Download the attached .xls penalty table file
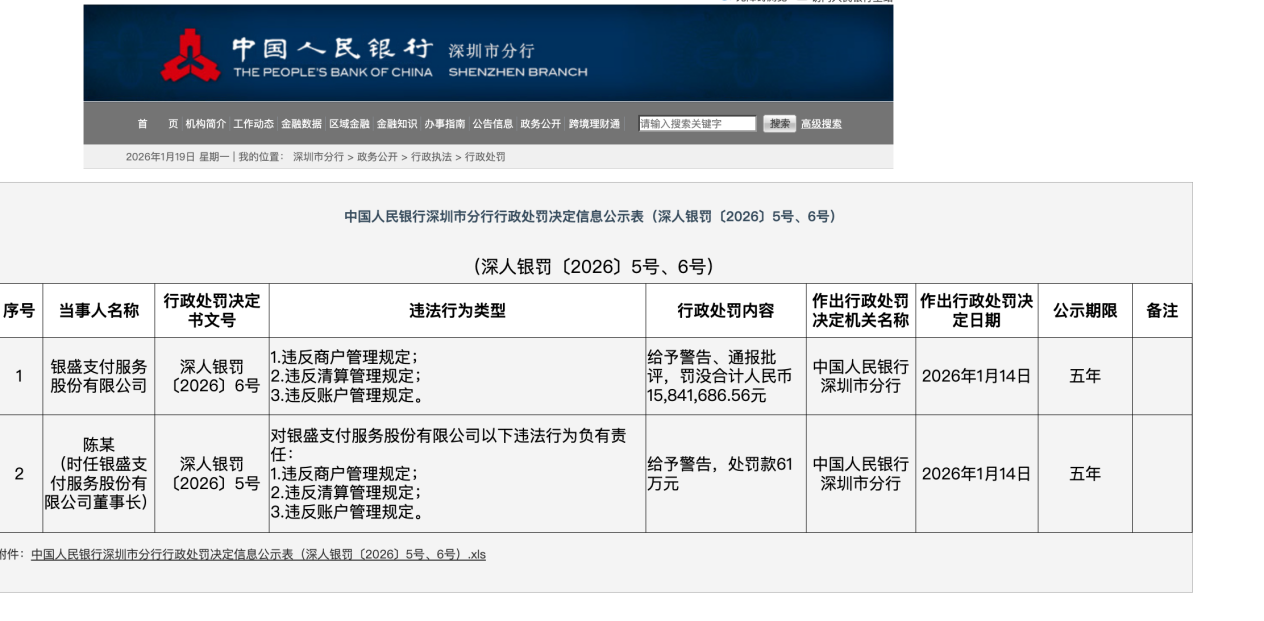The height and width of the screenshot is (621, 1264). click(258, 554)
